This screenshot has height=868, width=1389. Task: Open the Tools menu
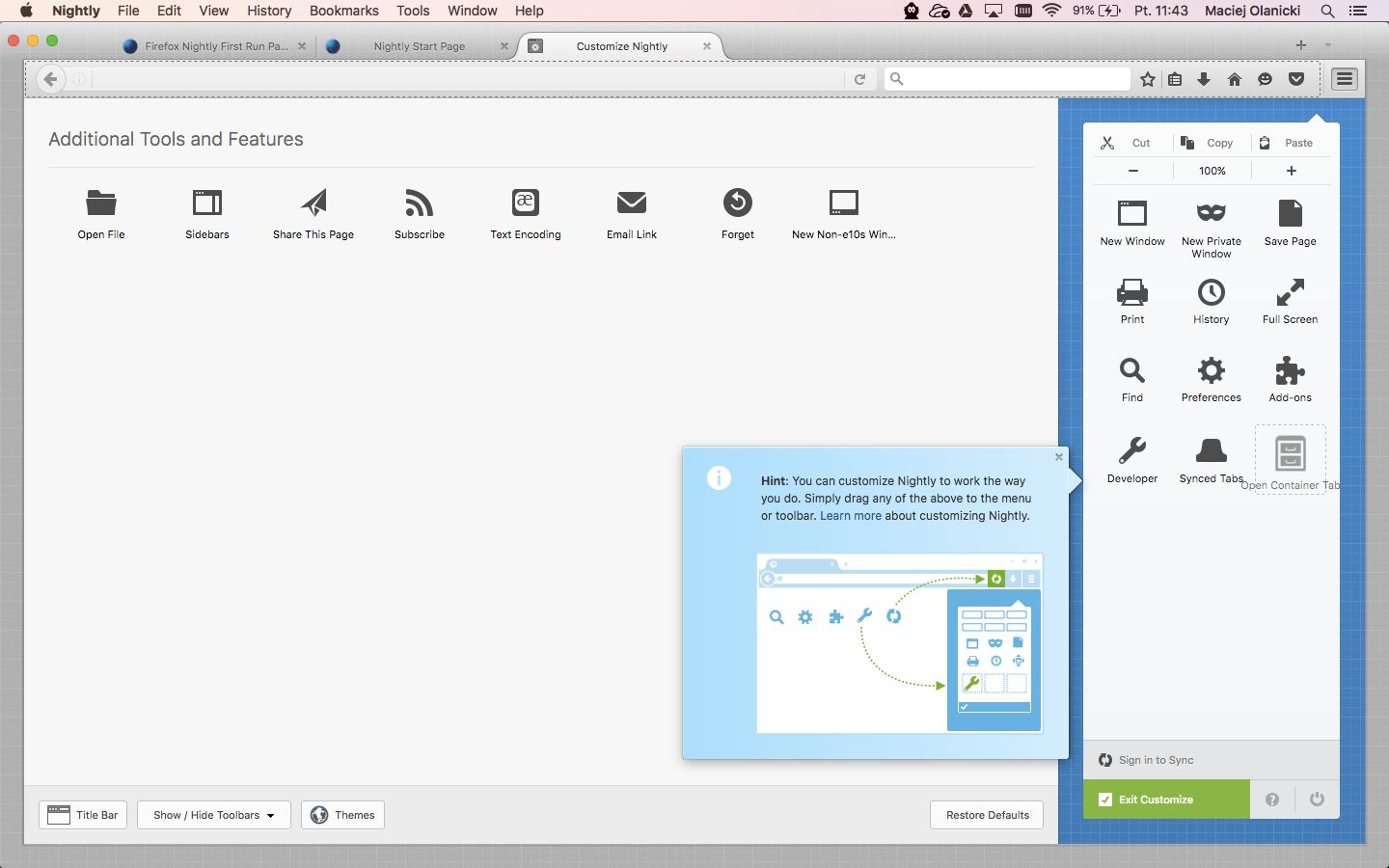(x=413, y=11)
